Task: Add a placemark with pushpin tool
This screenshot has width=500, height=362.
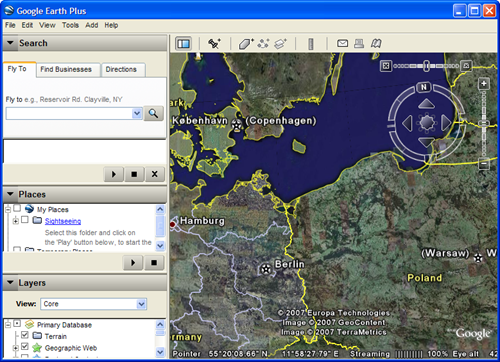Action: click(214, 43)
